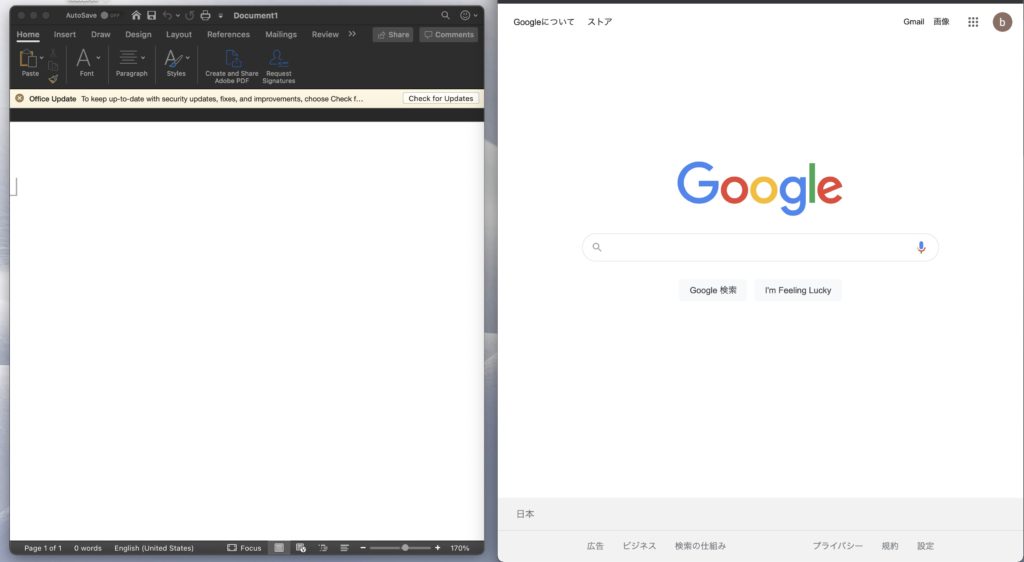Print the document using the printer icon

[x=206, y=15]
